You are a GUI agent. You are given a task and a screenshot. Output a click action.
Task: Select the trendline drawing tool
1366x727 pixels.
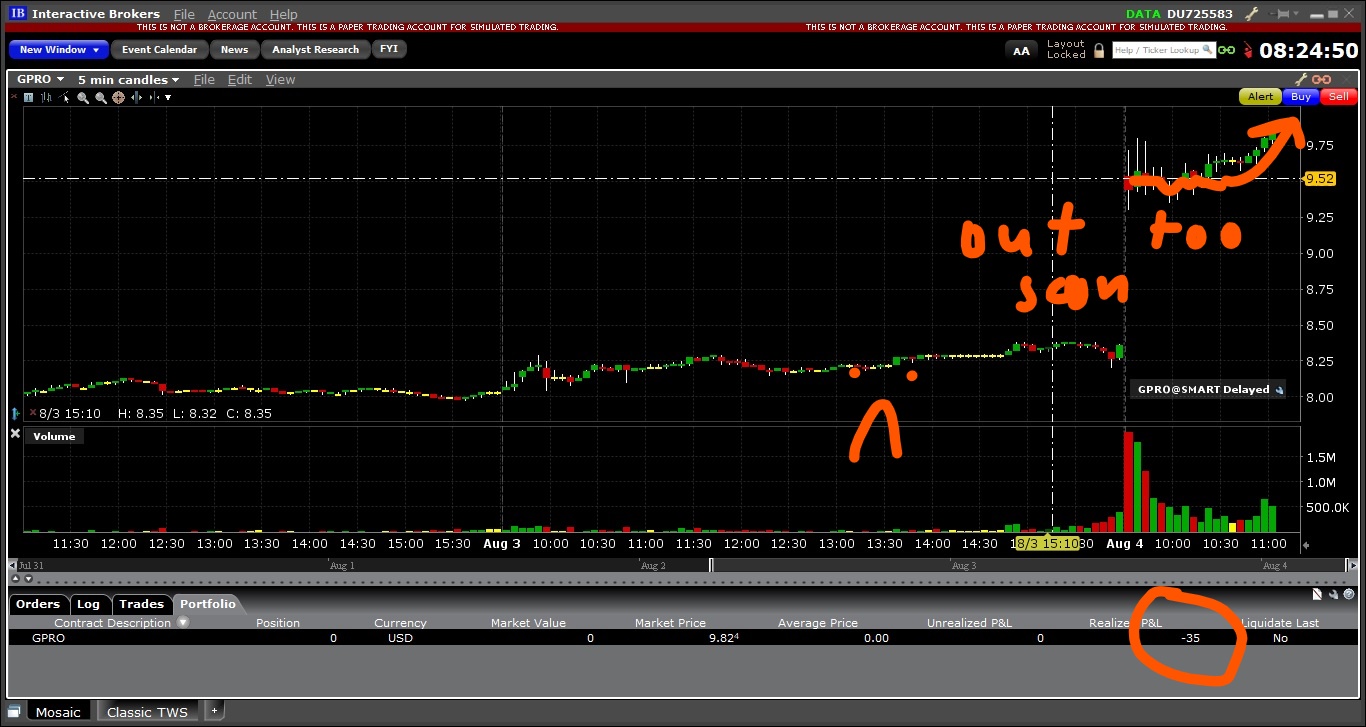point(65,97)
